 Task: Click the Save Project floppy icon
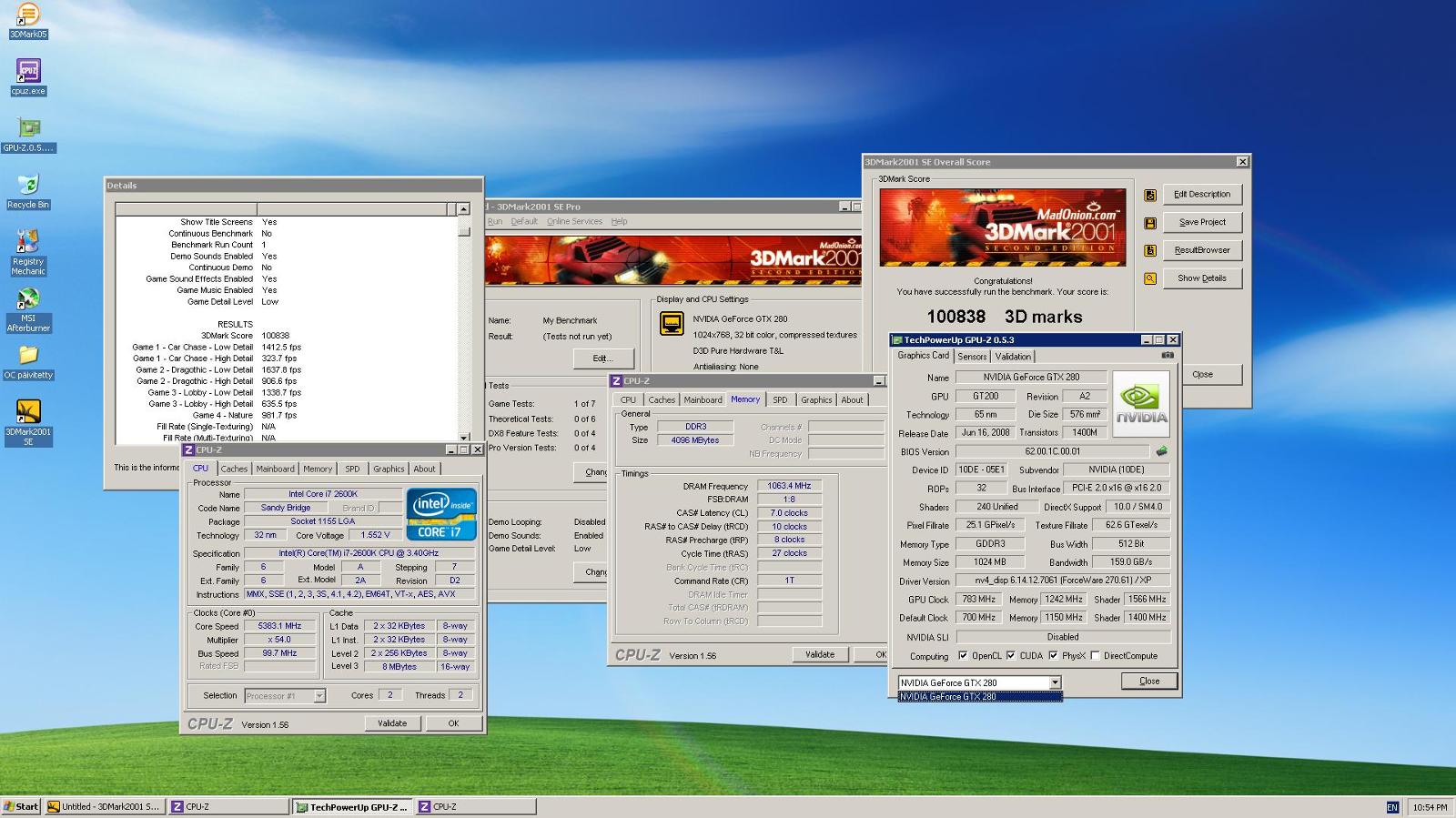click(x=1150, y=223)
